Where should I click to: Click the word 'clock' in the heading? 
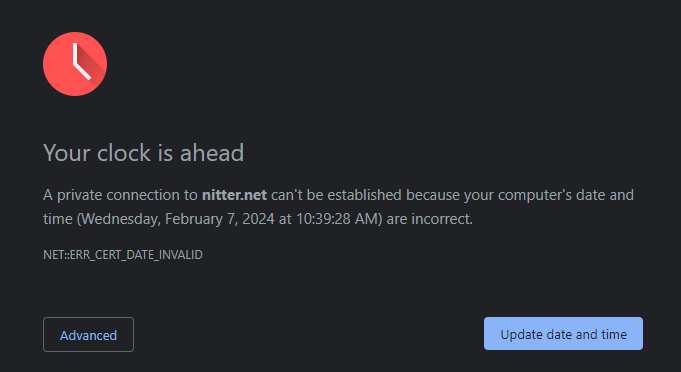tap(123, 153)
